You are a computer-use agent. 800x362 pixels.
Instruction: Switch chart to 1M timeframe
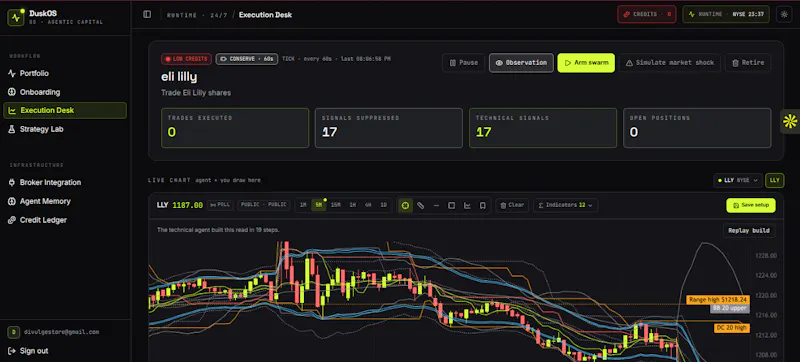tap(303, 205)
